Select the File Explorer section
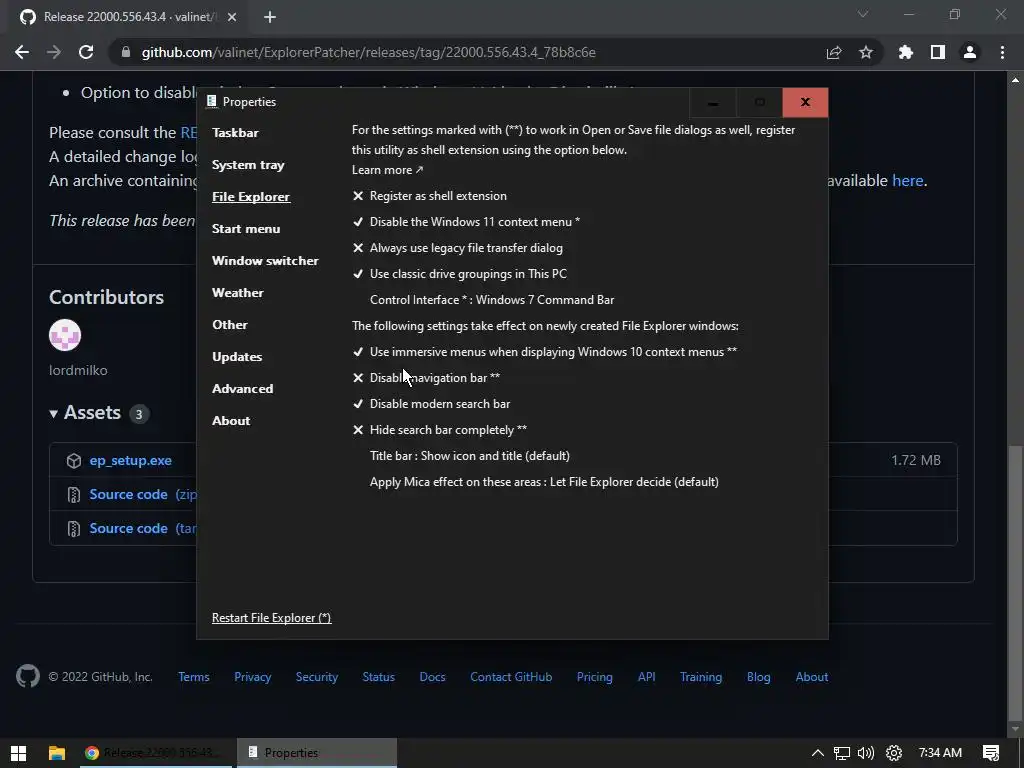Screen dimensions: 1024x768 pyautogui.click(x=251, y=197)
